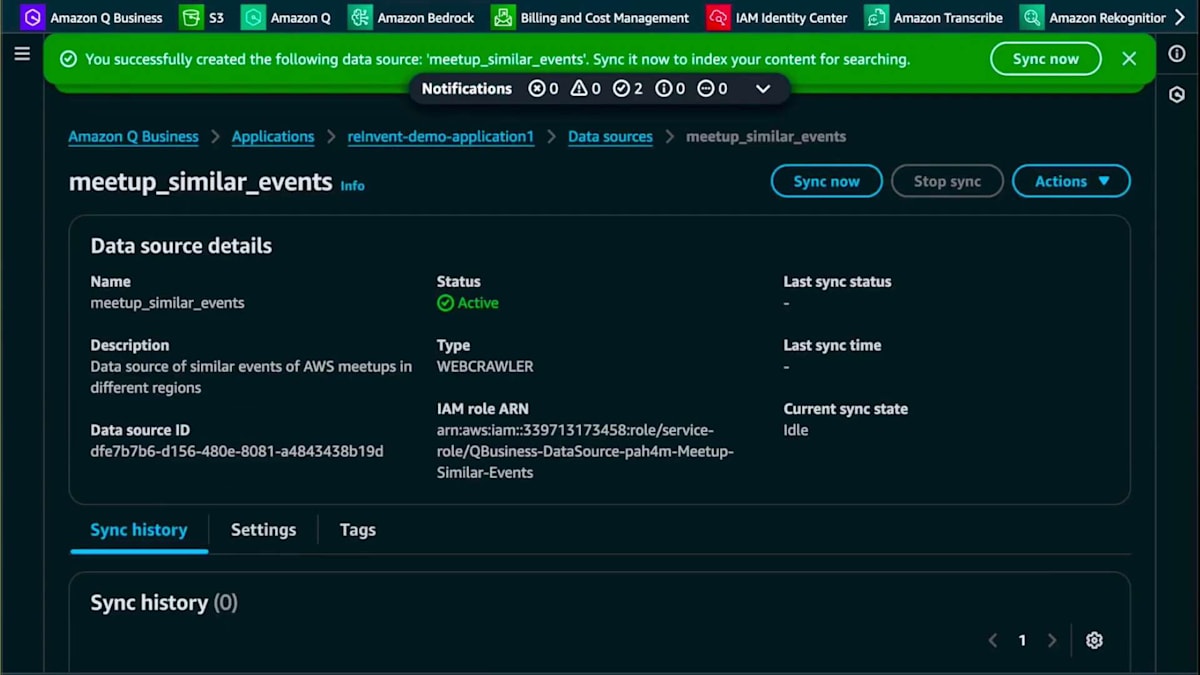
Task: Click the WEBCRAWLER type value
Action: (485, 367)
